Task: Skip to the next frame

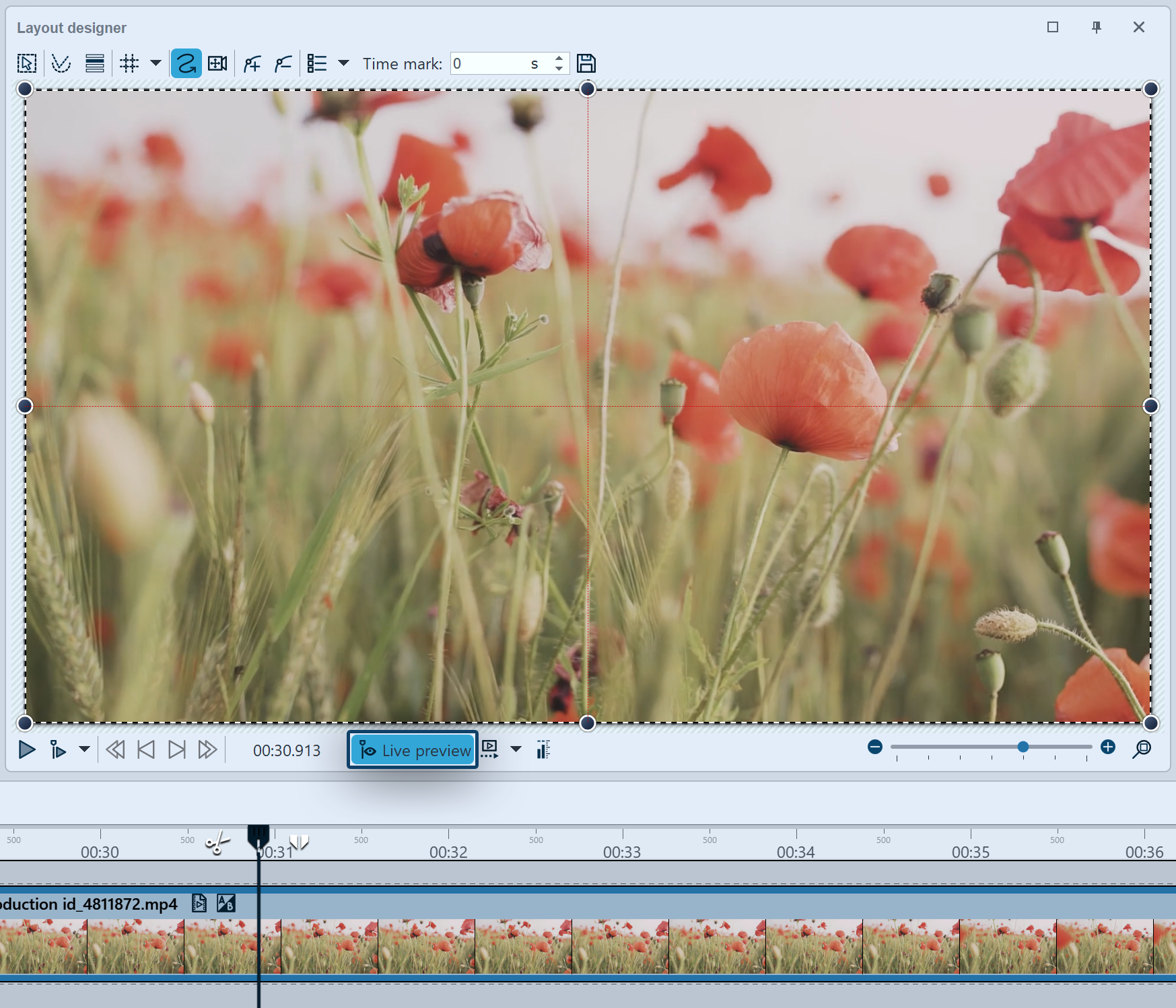Action: 177,749
